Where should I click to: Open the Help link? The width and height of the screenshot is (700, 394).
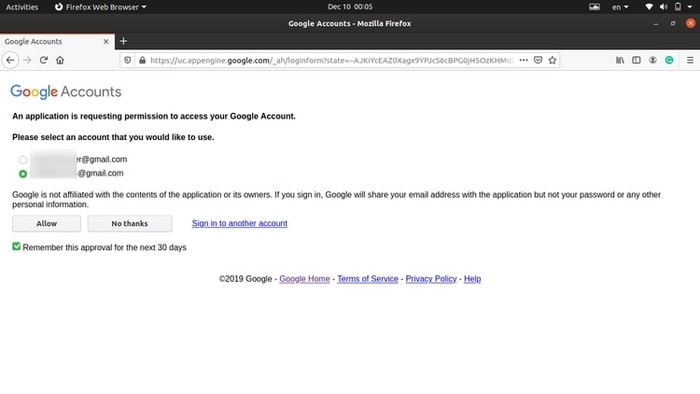pyautogui.click(x=472, y=279)
